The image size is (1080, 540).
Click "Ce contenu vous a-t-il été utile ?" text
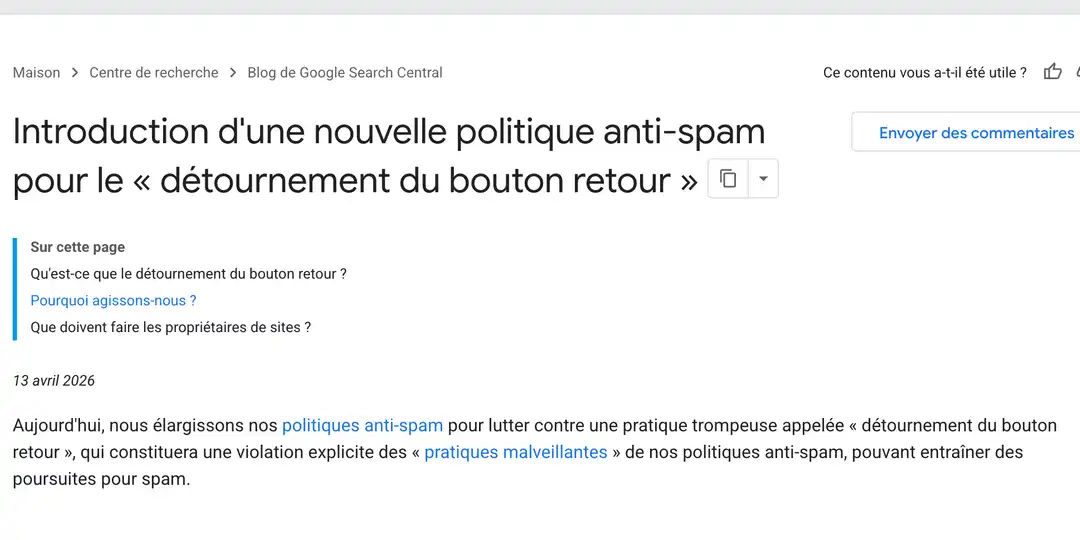pos(924,73)
